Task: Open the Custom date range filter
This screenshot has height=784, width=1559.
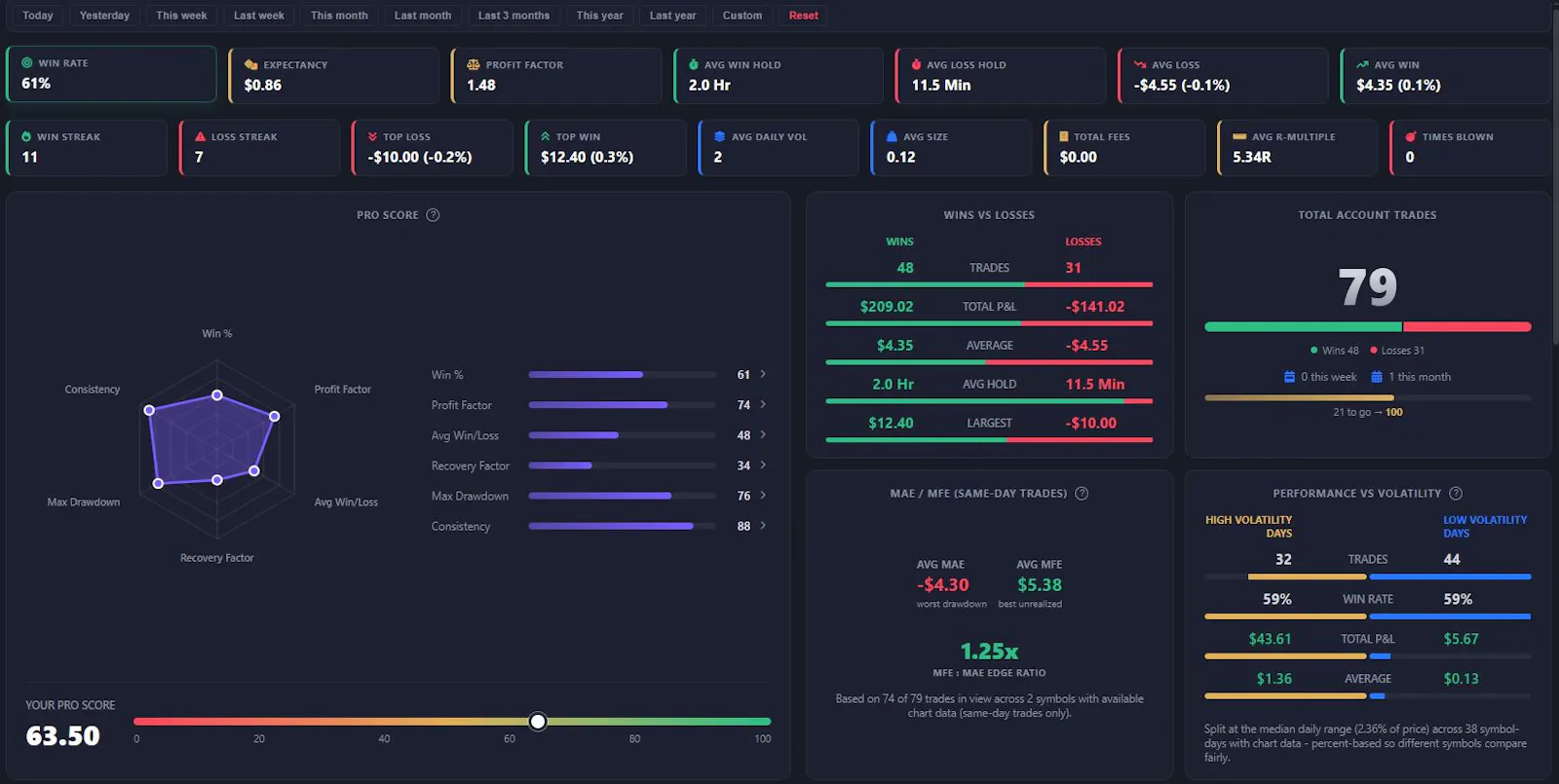Action: [742, 16]
